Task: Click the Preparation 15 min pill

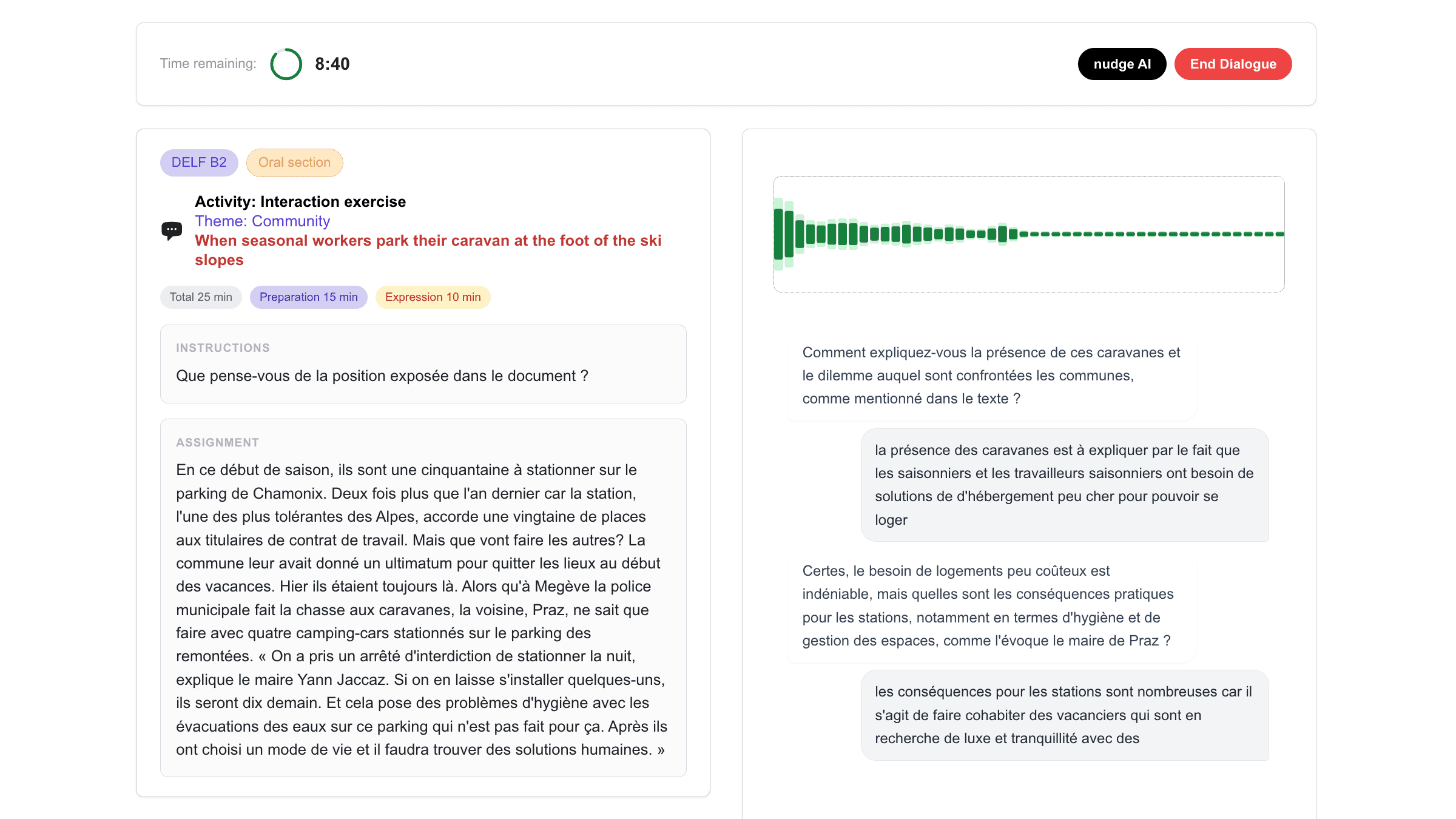Action: (x=308, y=297)
